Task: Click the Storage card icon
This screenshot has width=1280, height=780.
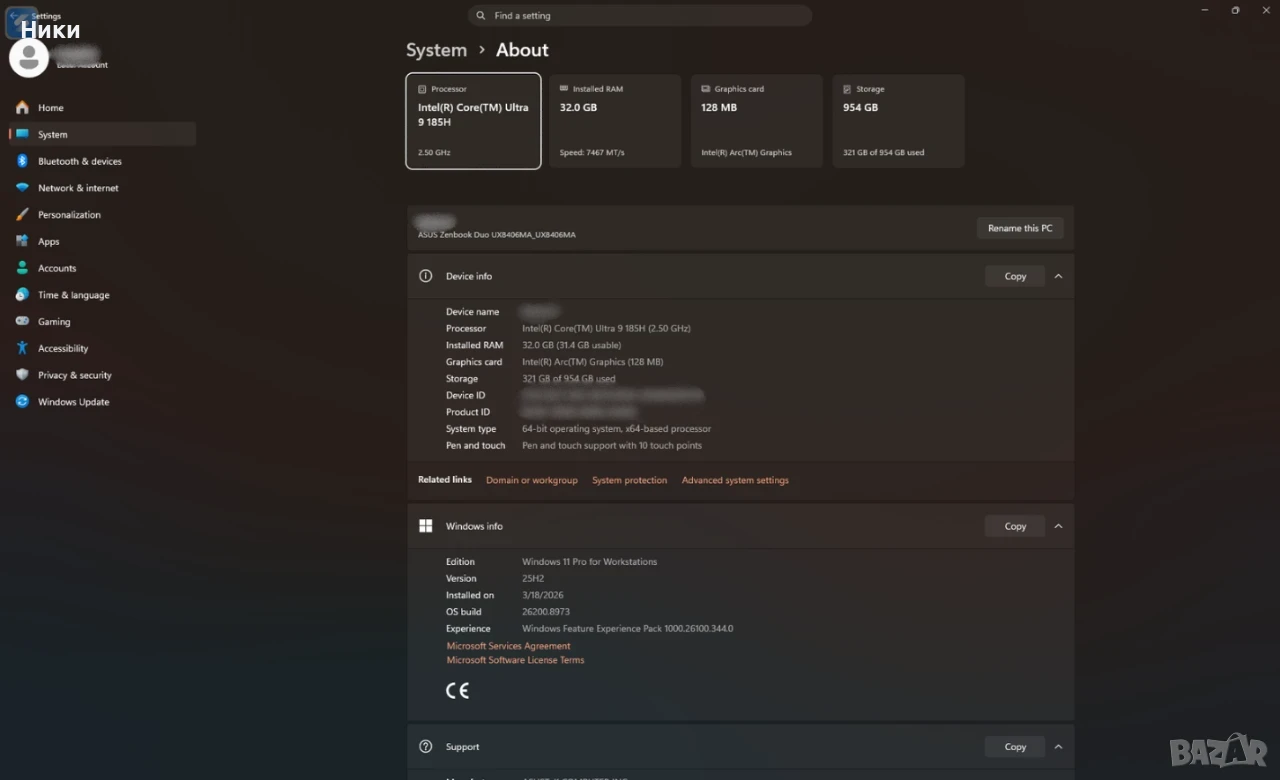Action: coord(848,89)
